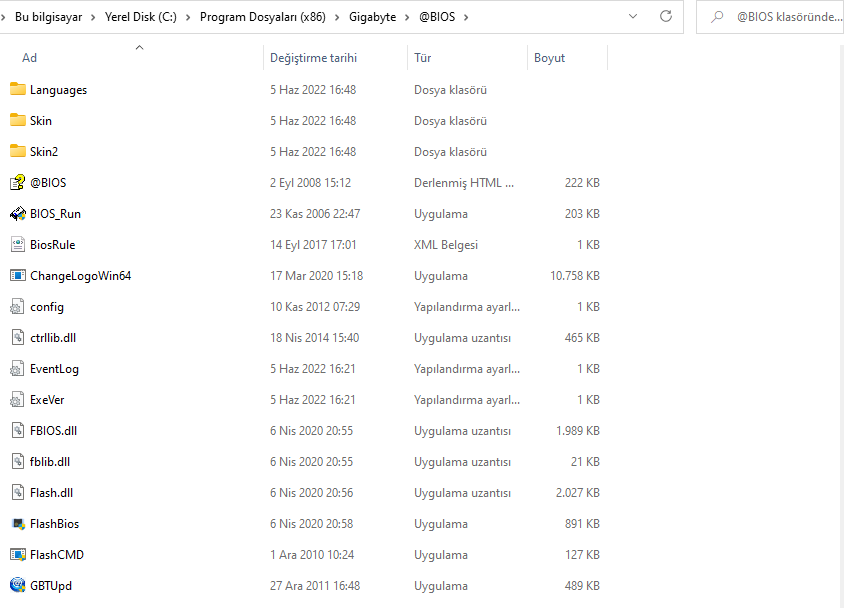Viewport: 844px width, 608px height.
Task: Click date 14 Eyl 2017 17:01
Action: coord(313,244)
